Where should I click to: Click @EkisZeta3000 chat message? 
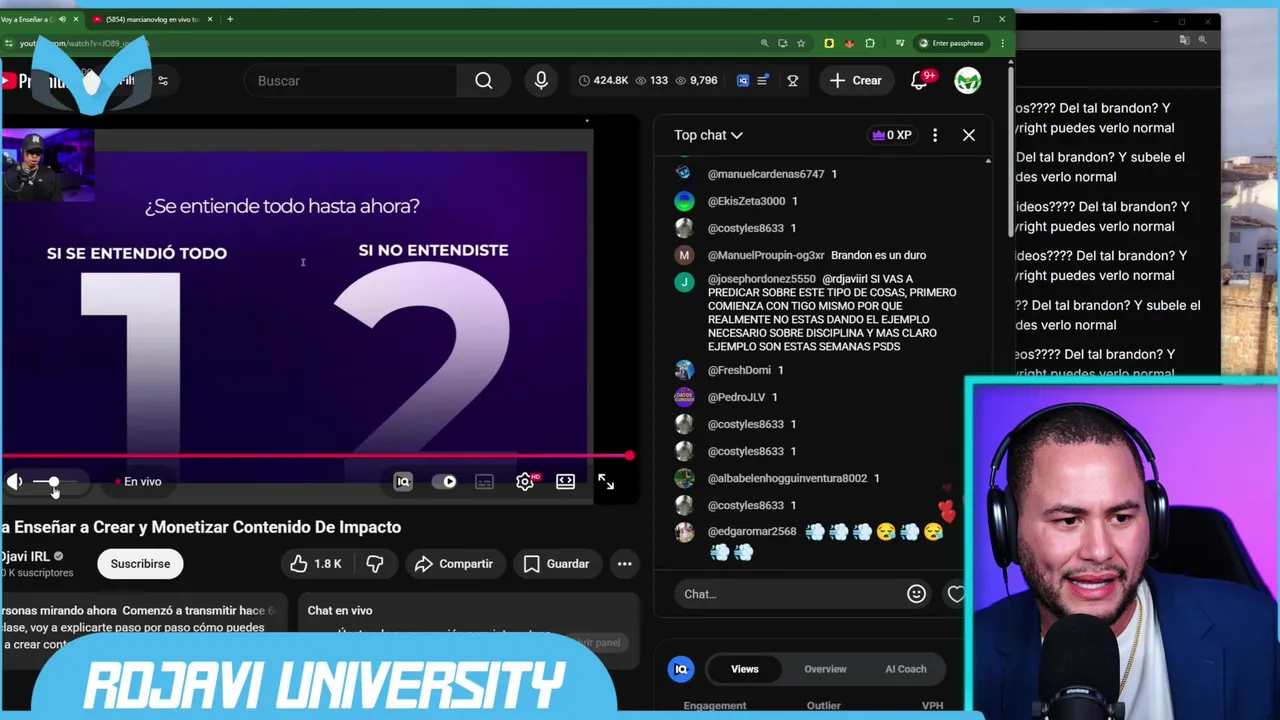tap(752, 201)
